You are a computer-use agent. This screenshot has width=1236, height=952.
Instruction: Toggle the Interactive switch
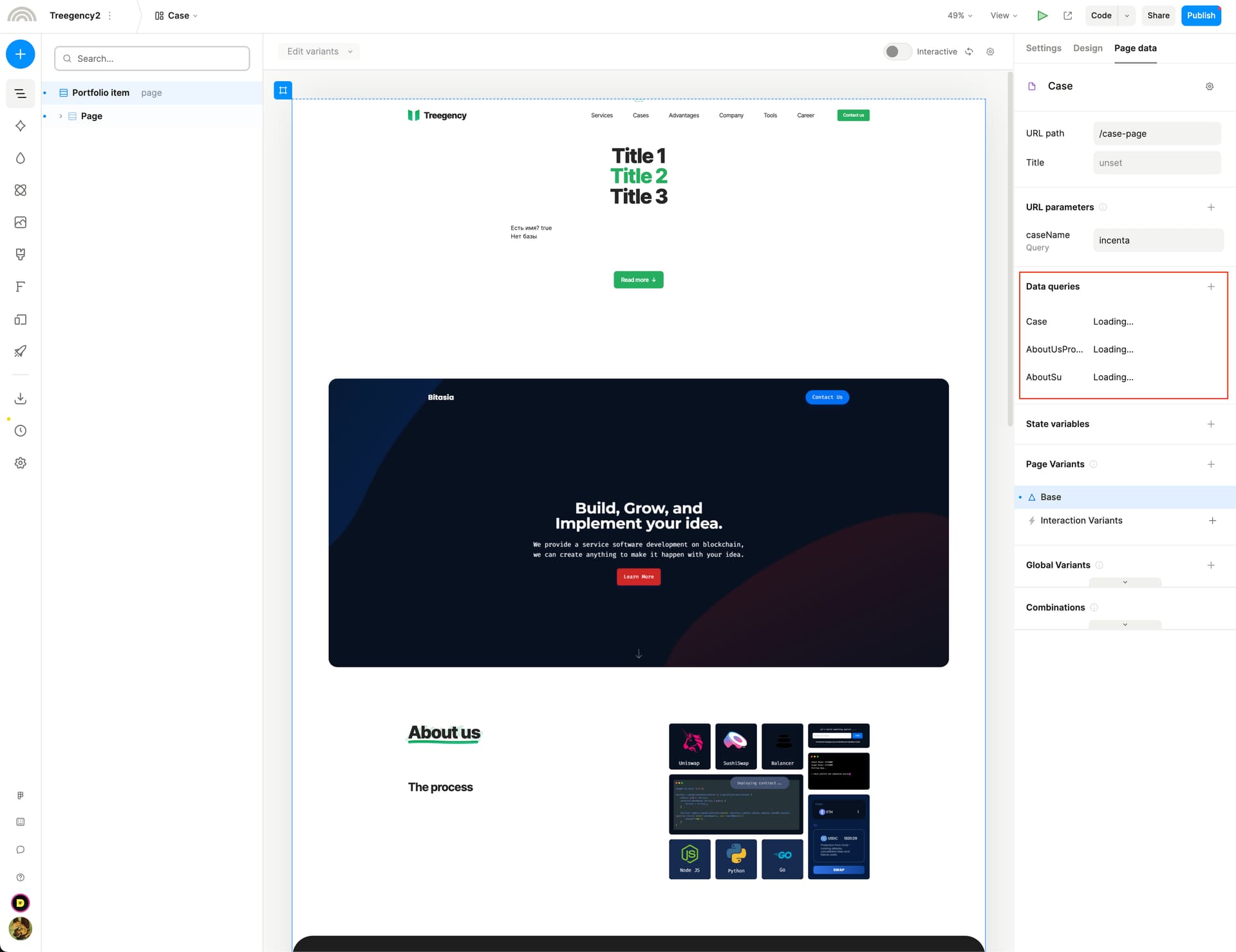pos(897,51)
